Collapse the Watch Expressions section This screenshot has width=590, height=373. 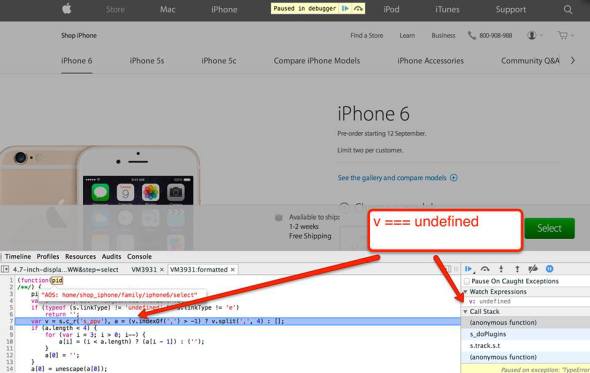[465, 292]
